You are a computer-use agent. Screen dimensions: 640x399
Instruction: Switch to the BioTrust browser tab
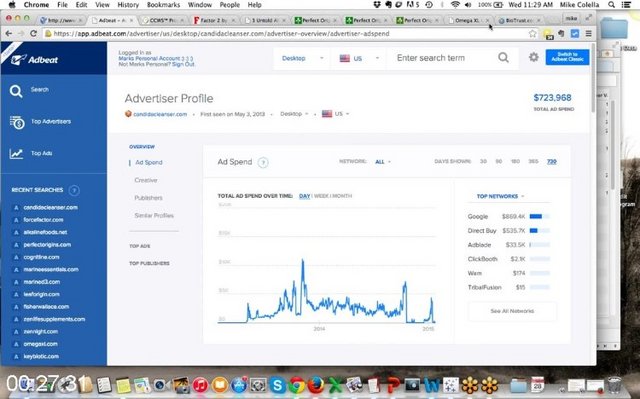click(x=519, y=20)
